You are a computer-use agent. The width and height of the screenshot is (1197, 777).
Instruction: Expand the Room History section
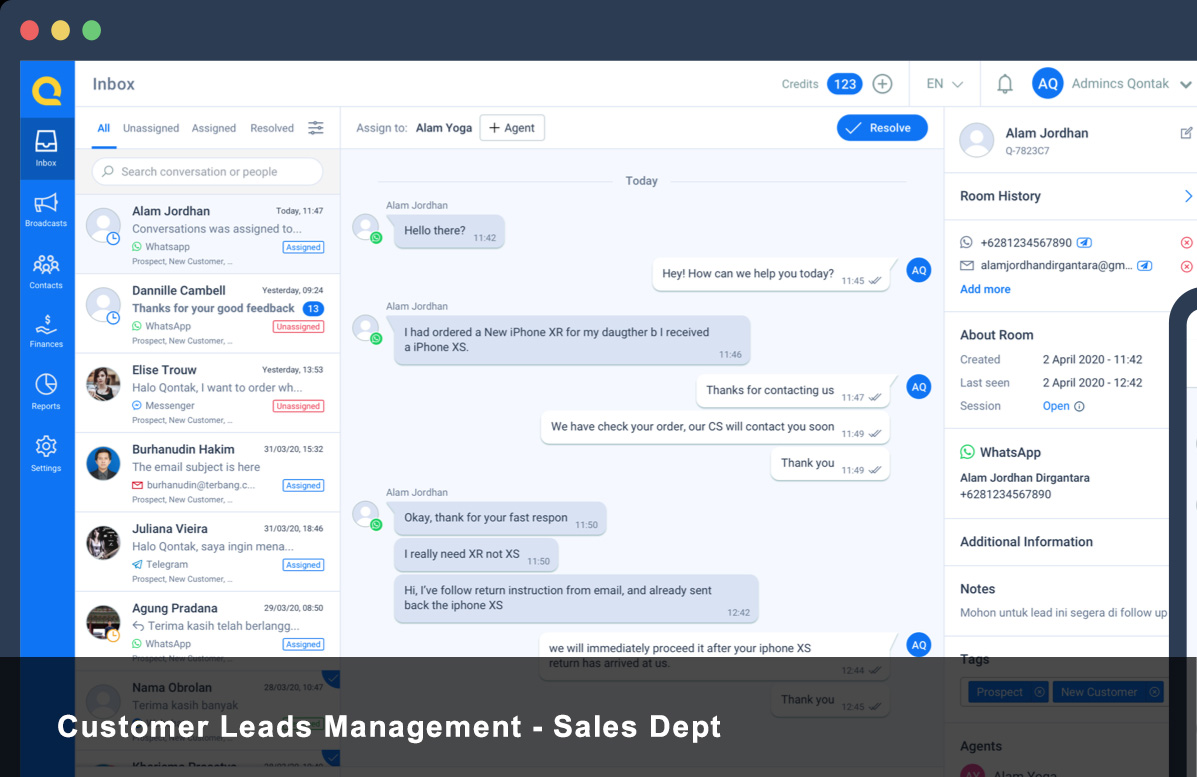(x=1187, y=196)
